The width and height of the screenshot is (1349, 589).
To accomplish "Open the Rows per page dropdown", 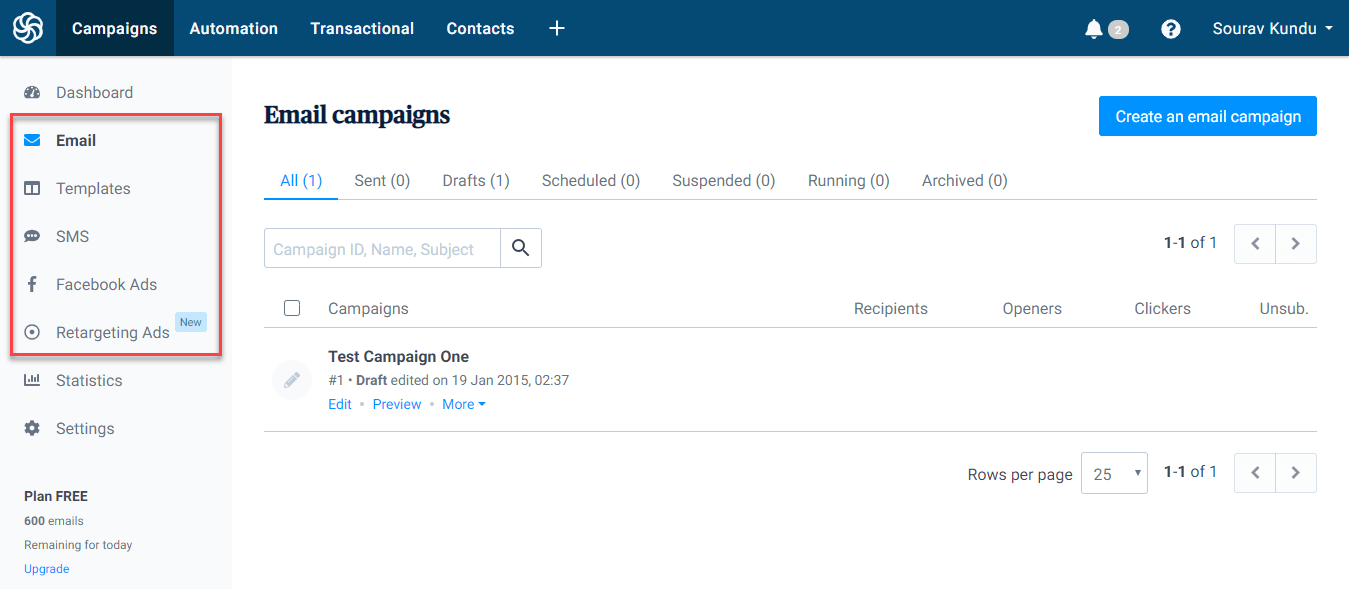I will tap(1114, 474).
